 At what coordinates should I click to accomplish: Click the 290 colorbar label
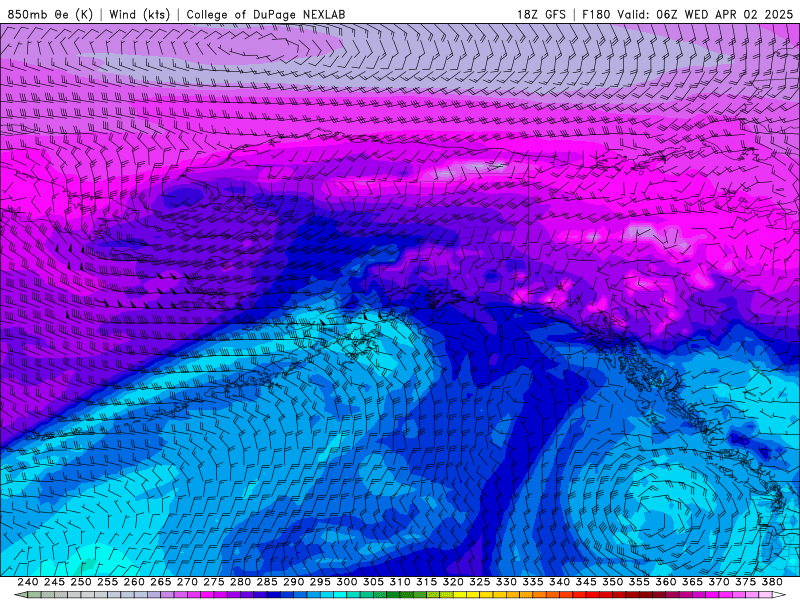click(x=293, y=582)
